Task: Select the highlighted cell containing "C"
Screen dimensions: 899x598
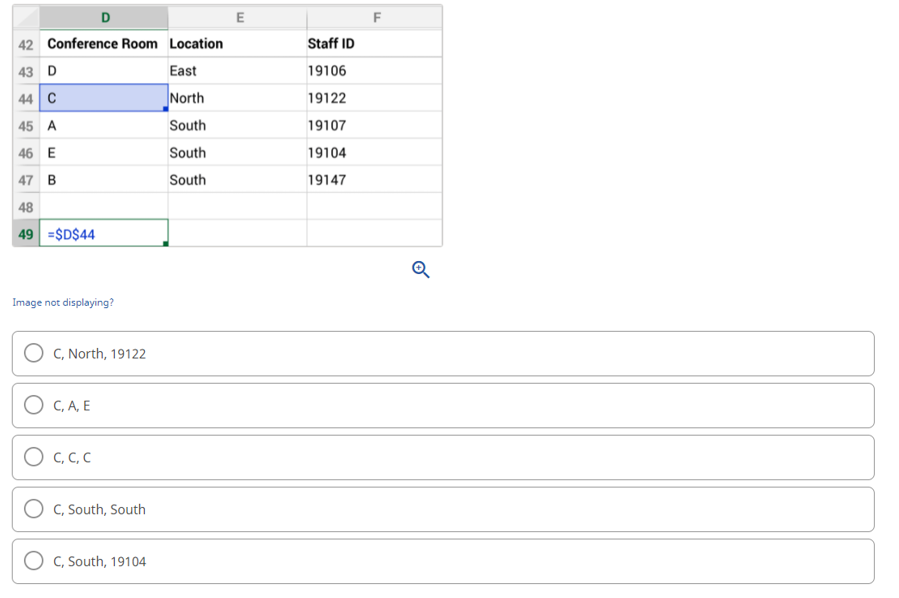Action: click(103, 97)
